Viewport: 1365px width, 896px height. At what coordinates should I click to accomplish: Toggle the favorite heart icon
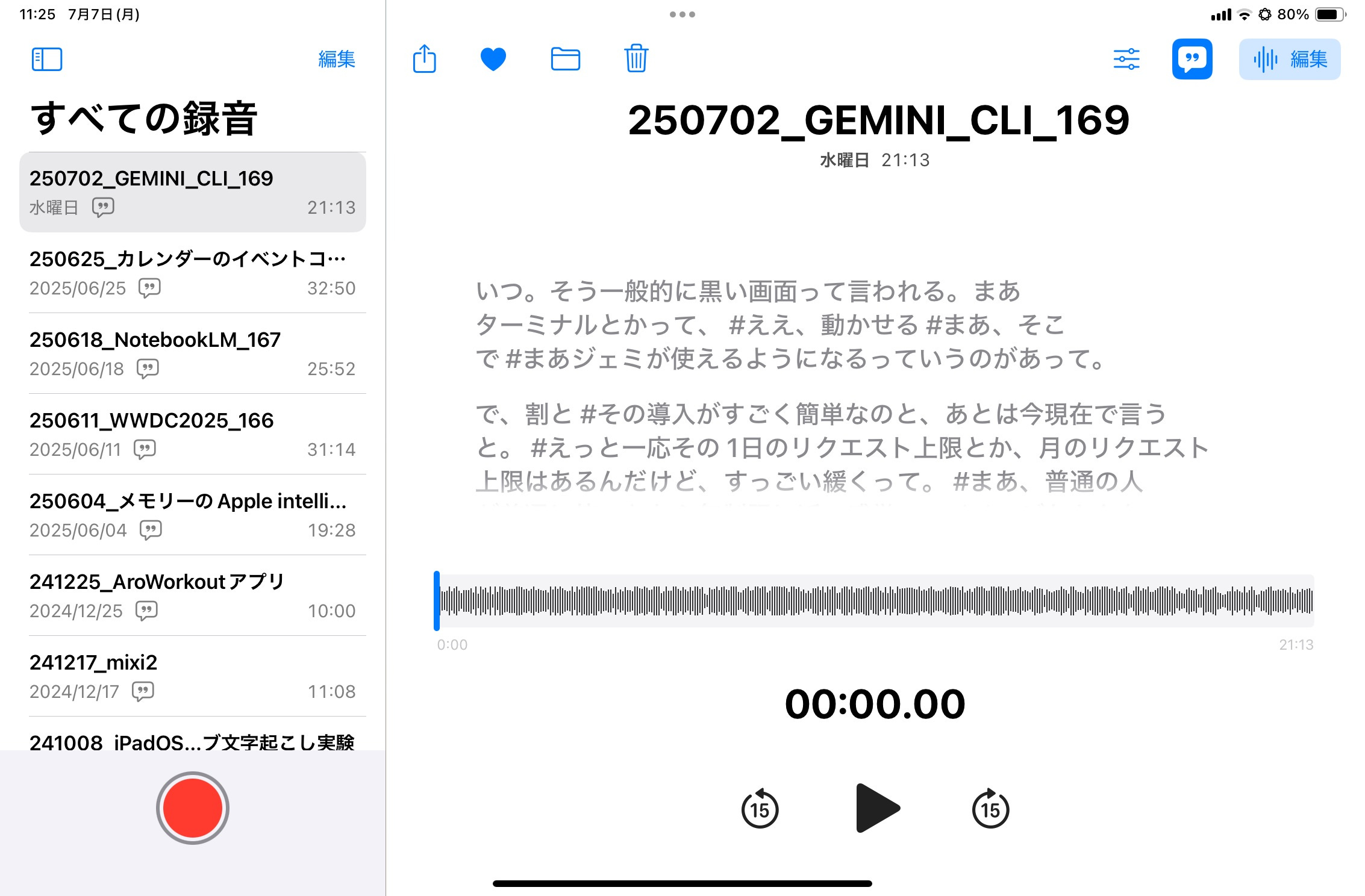tap(493, 59)
